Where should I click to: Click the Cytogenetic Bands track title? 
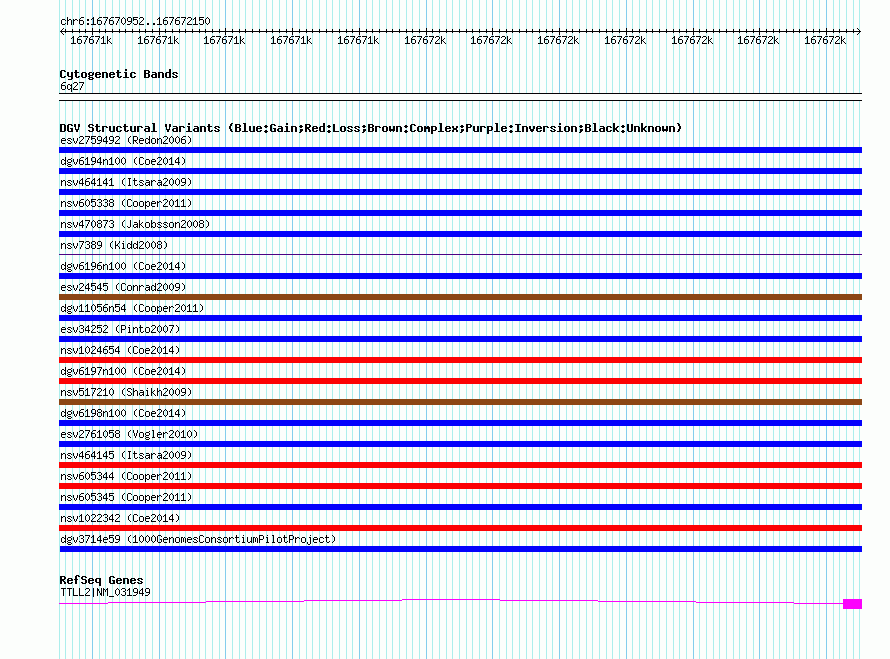pos(119,74)
